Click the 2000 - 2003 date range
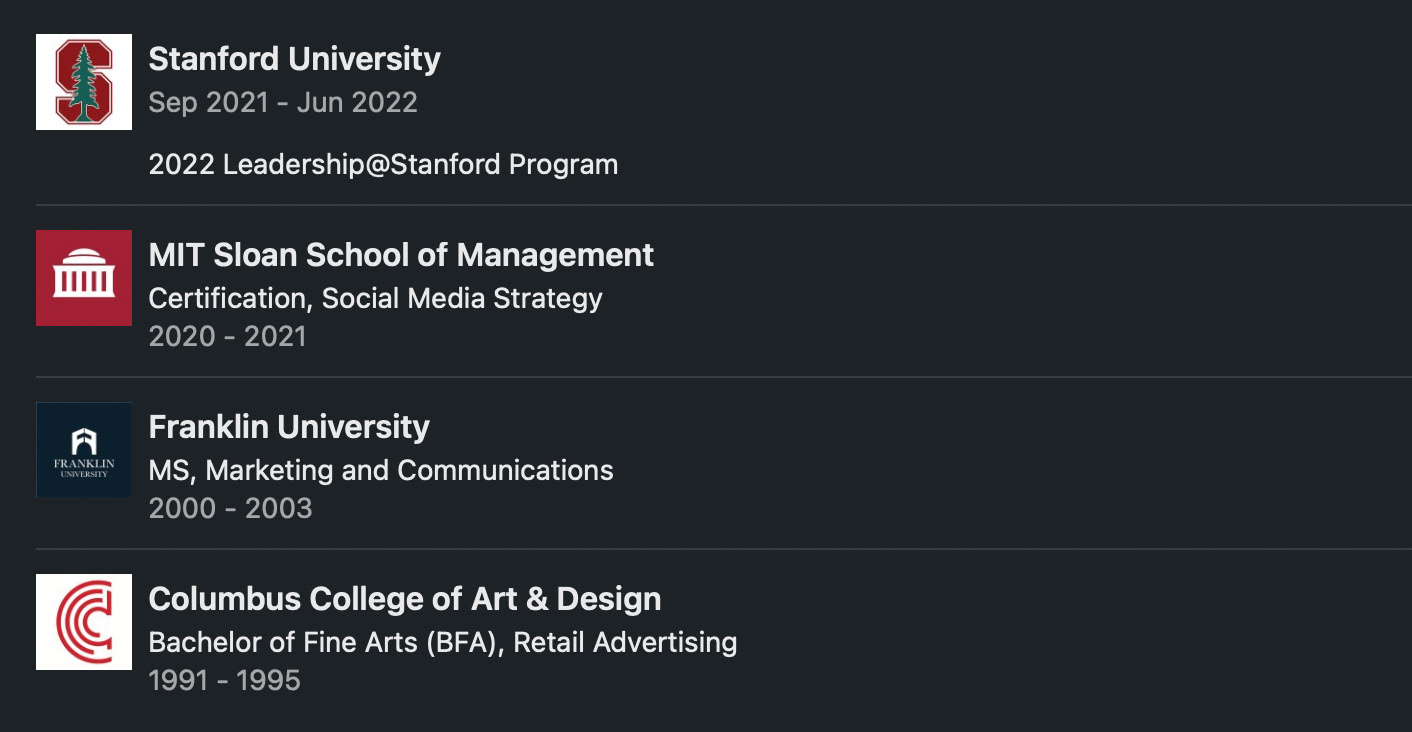The height and width of the screenshot is (732, 1412). coord(230,508)
